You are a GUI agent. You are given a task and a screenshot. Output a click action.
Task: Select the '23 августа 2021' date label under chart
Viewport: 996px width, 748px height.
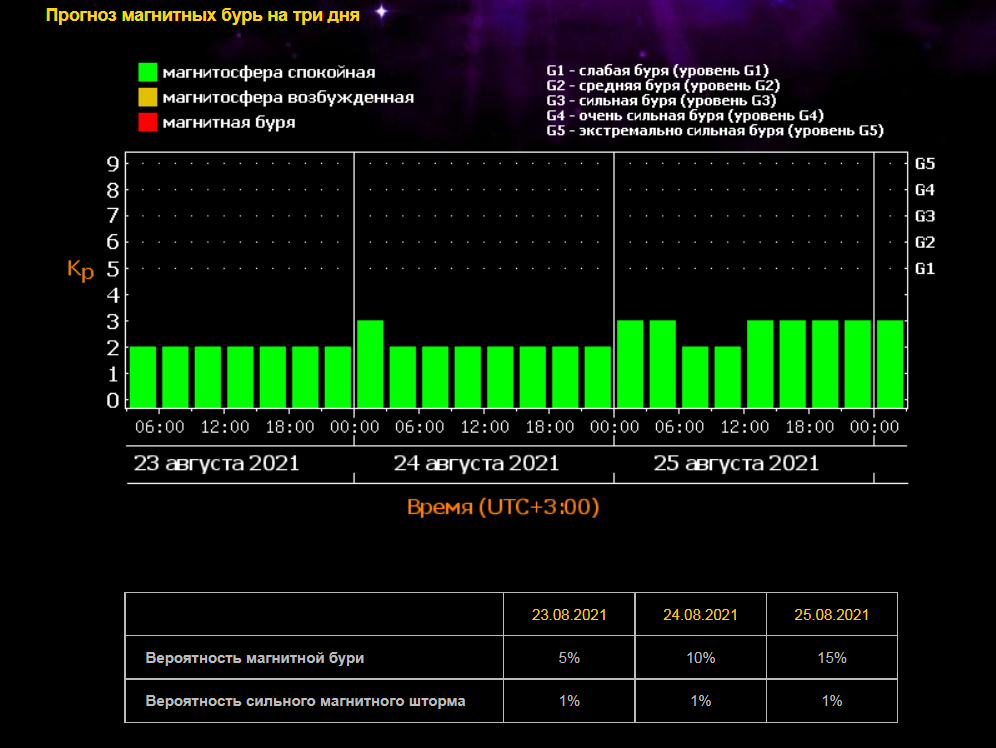pyautogui.click(x=216, y=464)
